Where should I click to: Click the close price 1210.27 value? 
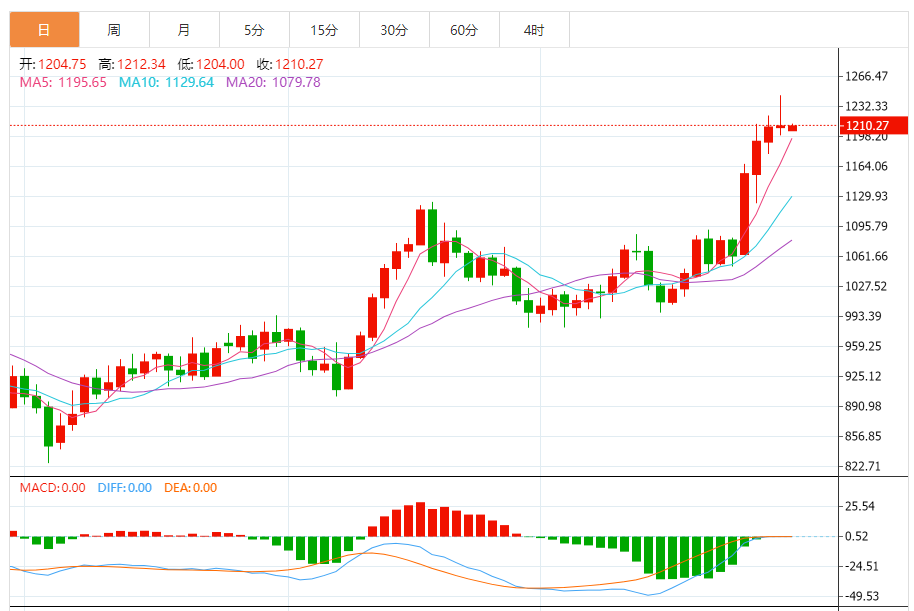coord(299,64)
